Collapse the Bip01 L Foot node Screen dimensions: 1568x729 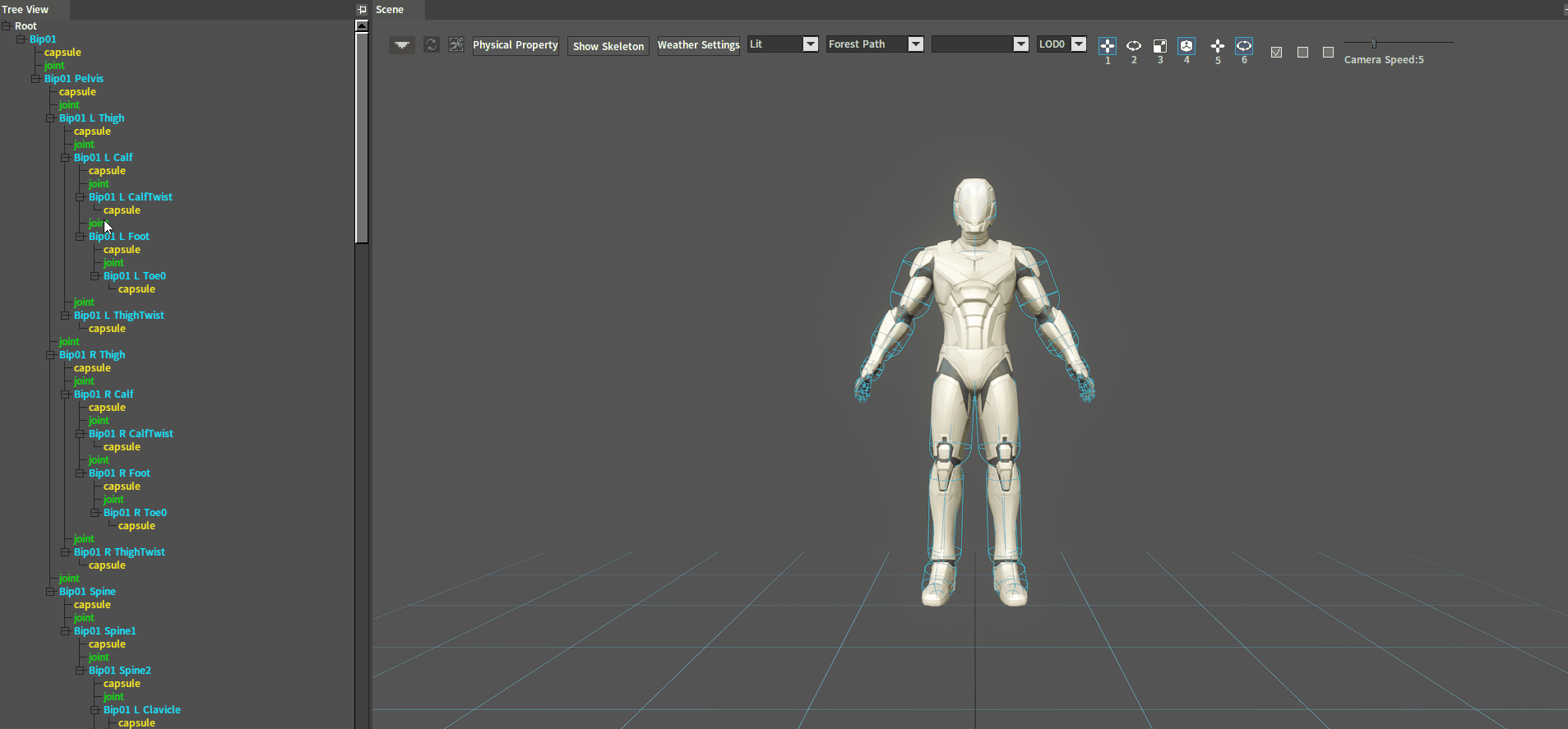tap(80, 237)
